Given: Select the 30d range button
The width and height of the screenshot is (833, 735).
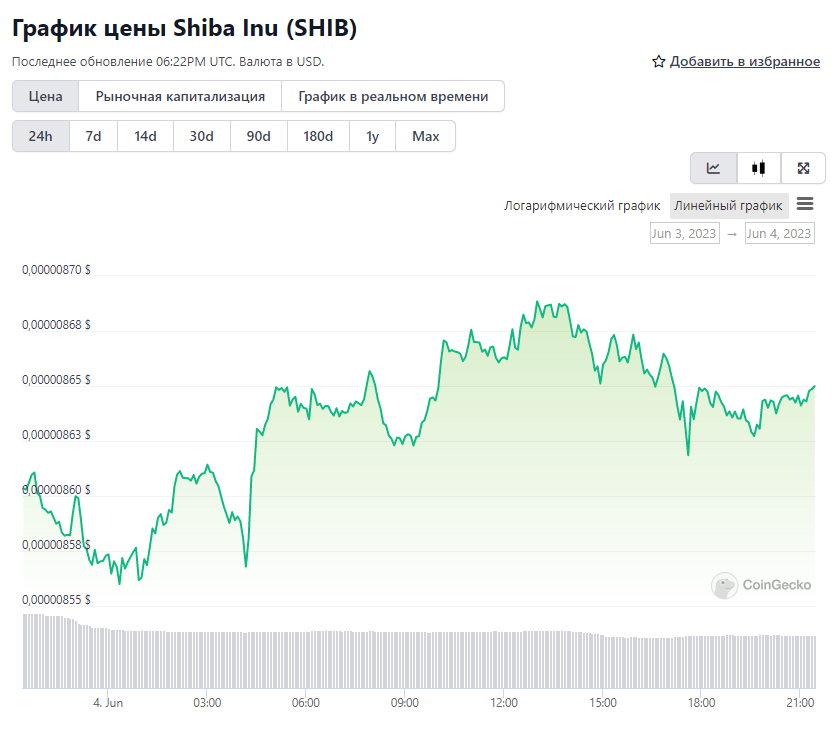Looking at the screenshot, I should (202, 136).
